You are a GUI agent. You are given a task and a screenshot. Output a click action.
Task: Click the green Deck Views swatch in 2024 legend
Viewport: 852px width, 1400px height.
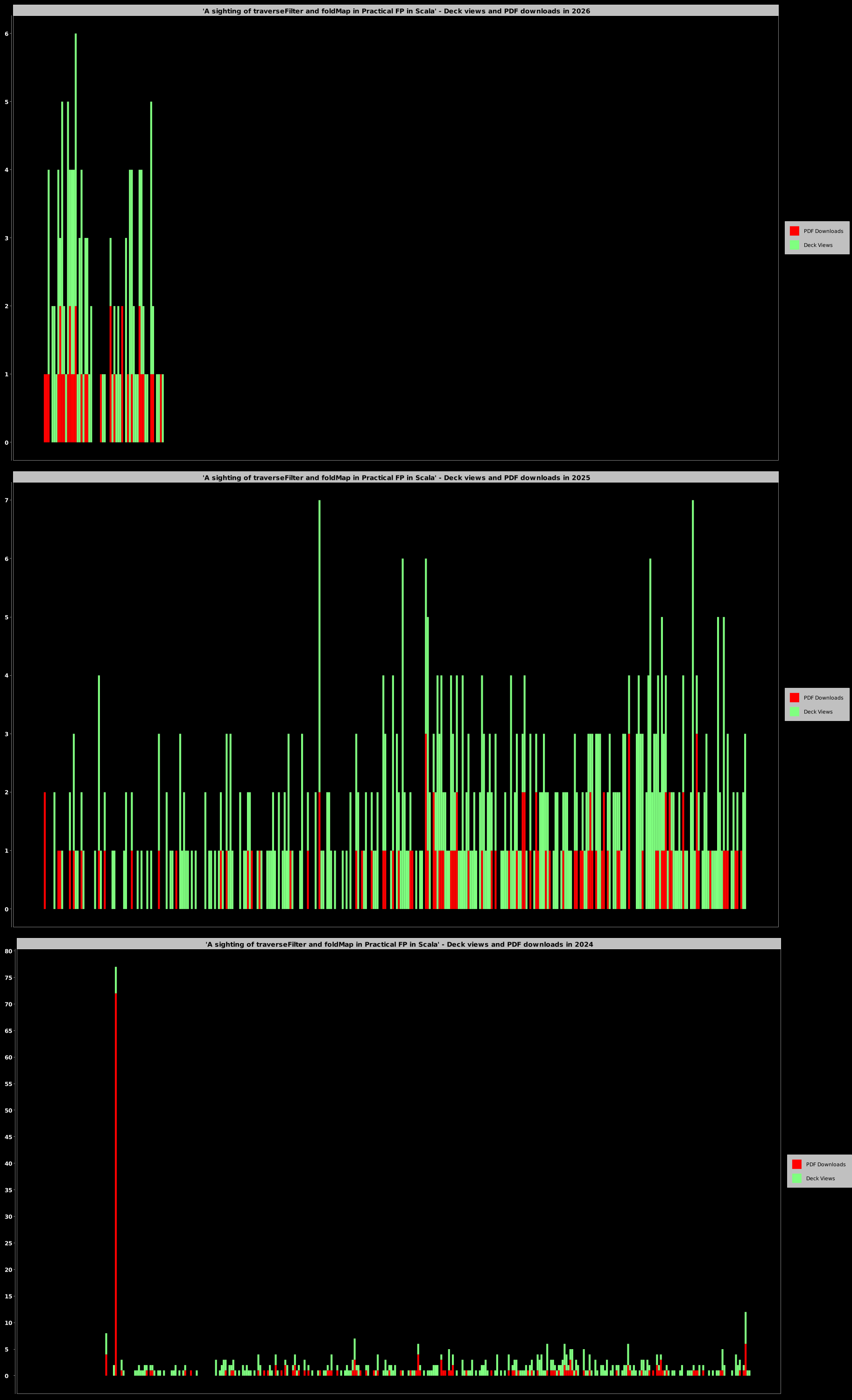[x=796, y=1178]
